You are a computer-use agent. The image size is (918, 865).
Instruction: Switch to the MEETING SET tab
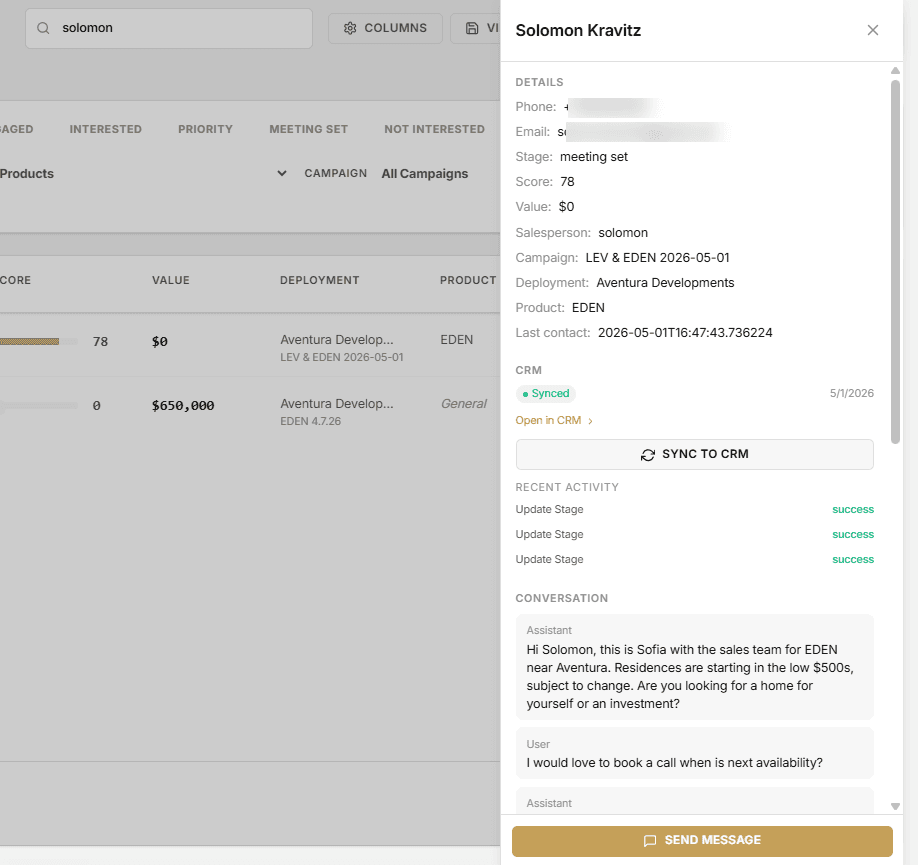click(309, 129)
